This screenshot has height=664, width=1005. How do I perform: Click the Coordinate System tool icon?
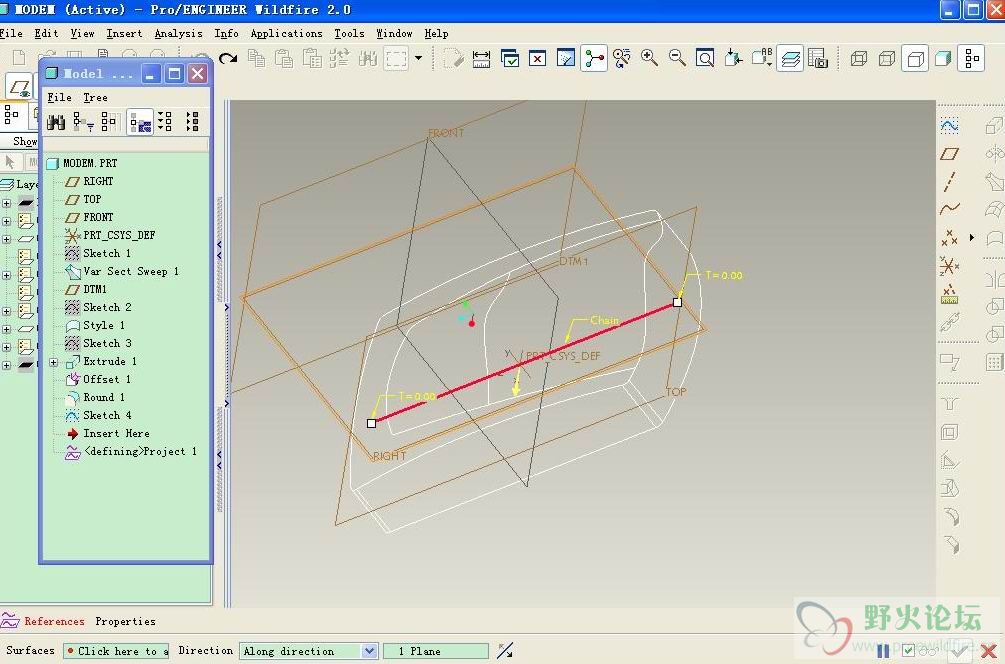949,265
